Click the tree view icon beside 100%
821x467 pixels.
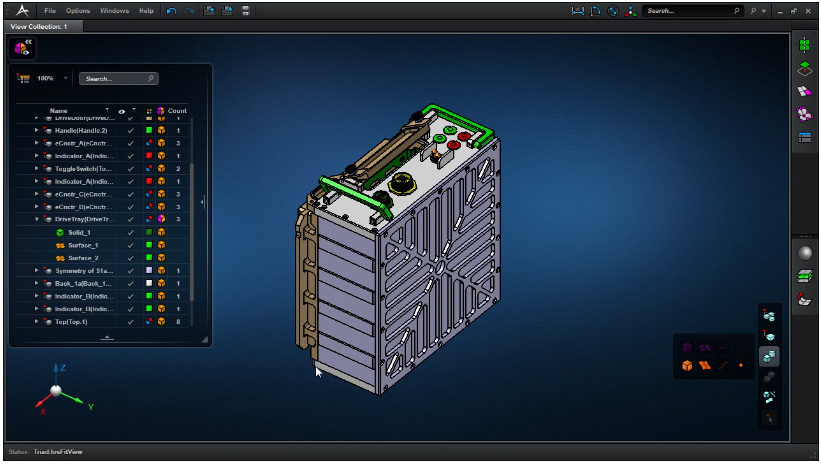click(x=23, y=79)
